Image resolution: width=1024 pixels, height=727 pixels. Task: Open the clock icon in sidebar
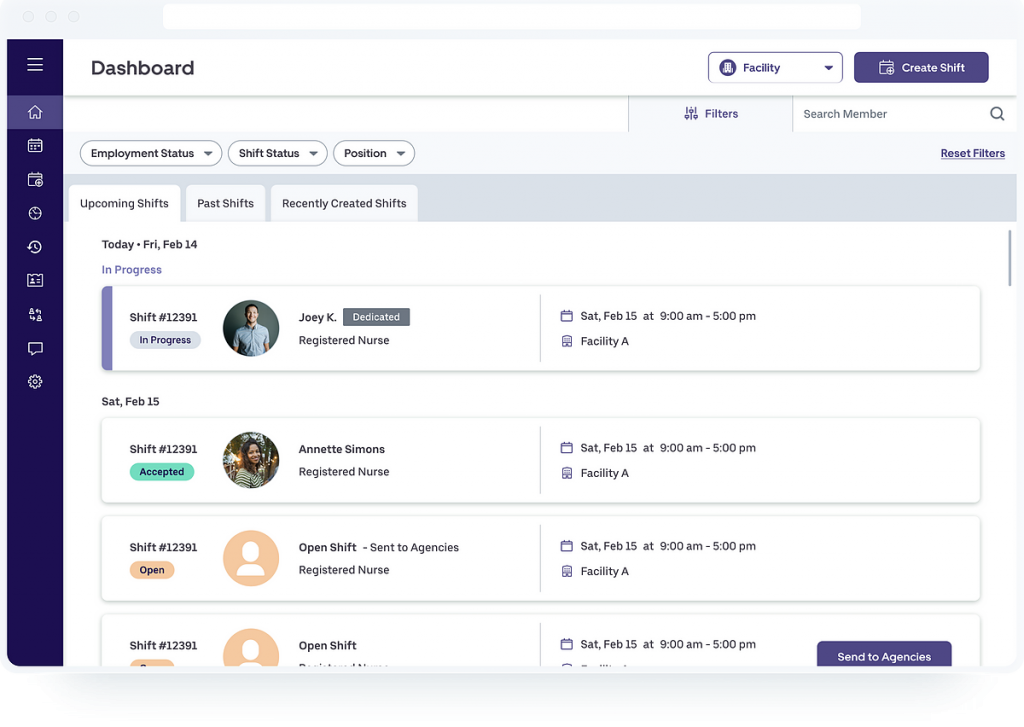pos(35,213)
